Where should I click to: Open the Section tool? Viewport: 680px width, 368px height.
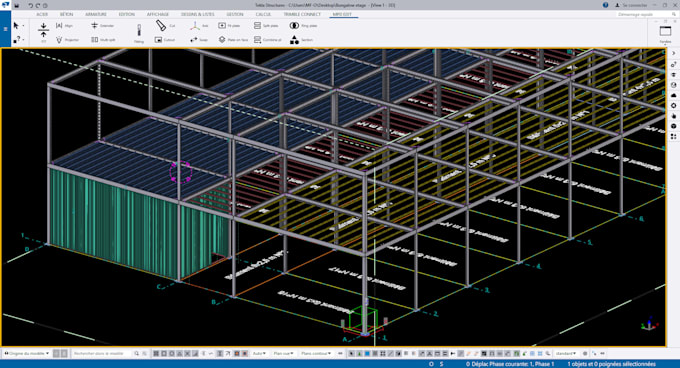pyautogui.click(x=301, y=40)
